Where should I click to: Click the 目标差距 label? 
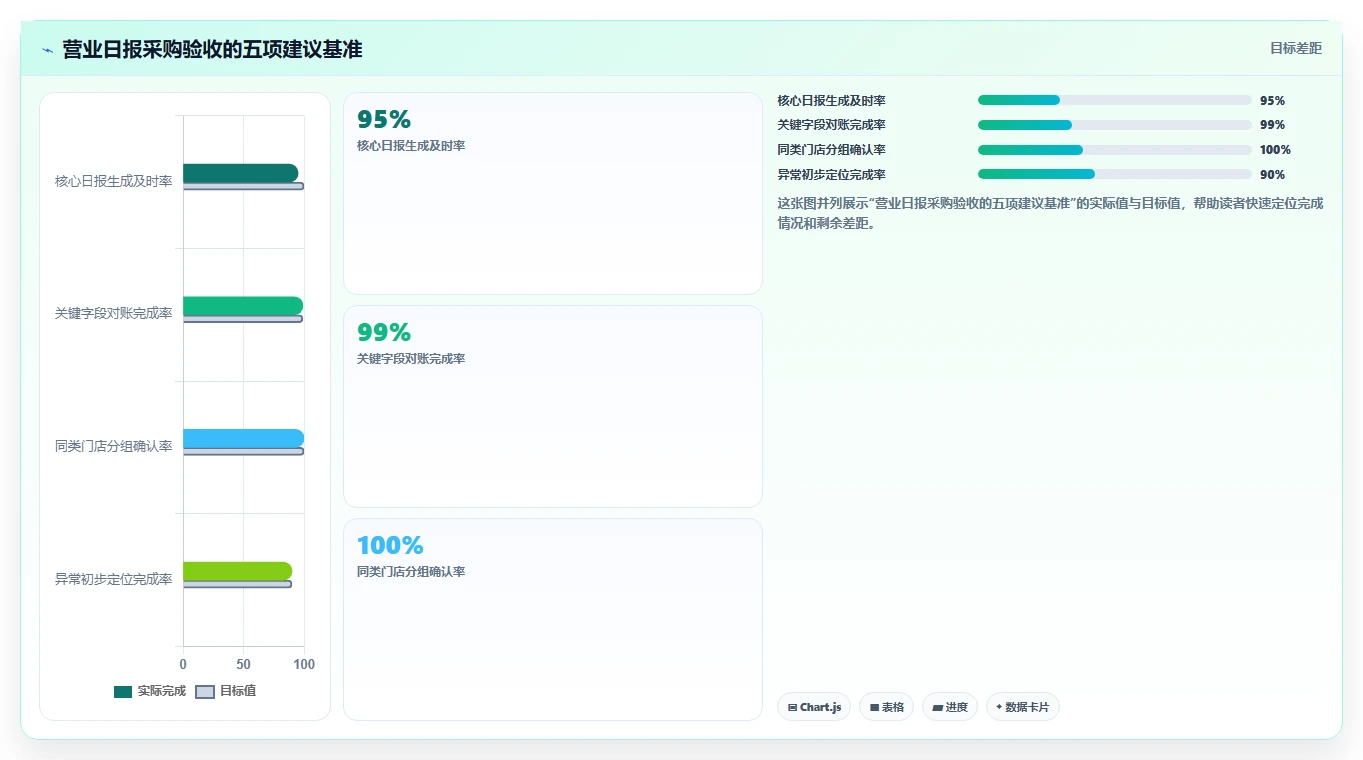click(x=1296, y=48)
